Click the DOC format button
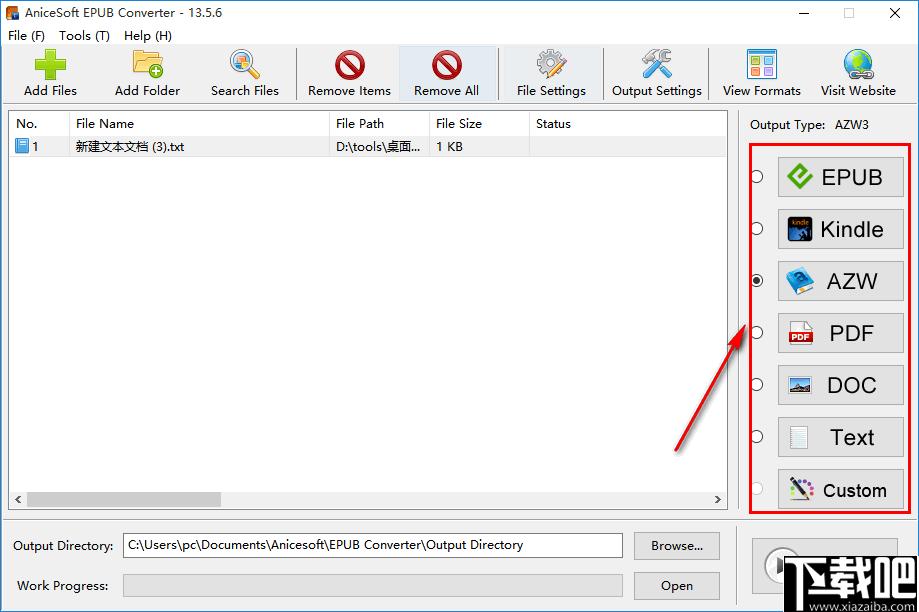The image size is (919, 612). 840,385
